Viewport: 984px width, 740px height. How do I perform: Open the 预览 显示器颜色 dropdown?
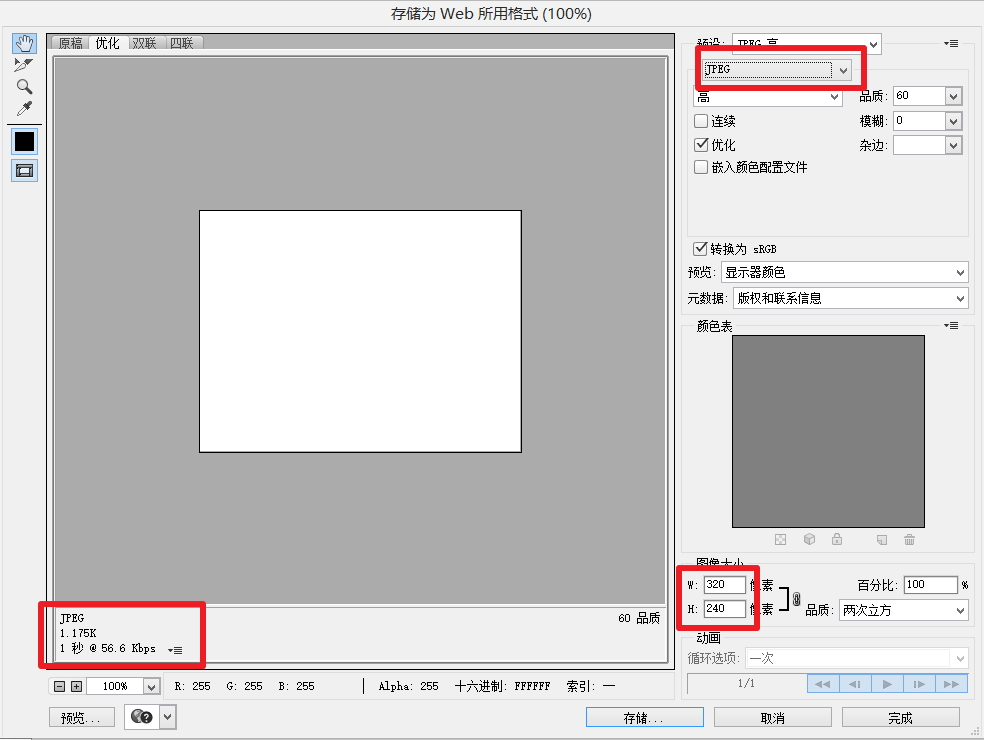click(844, 272)
